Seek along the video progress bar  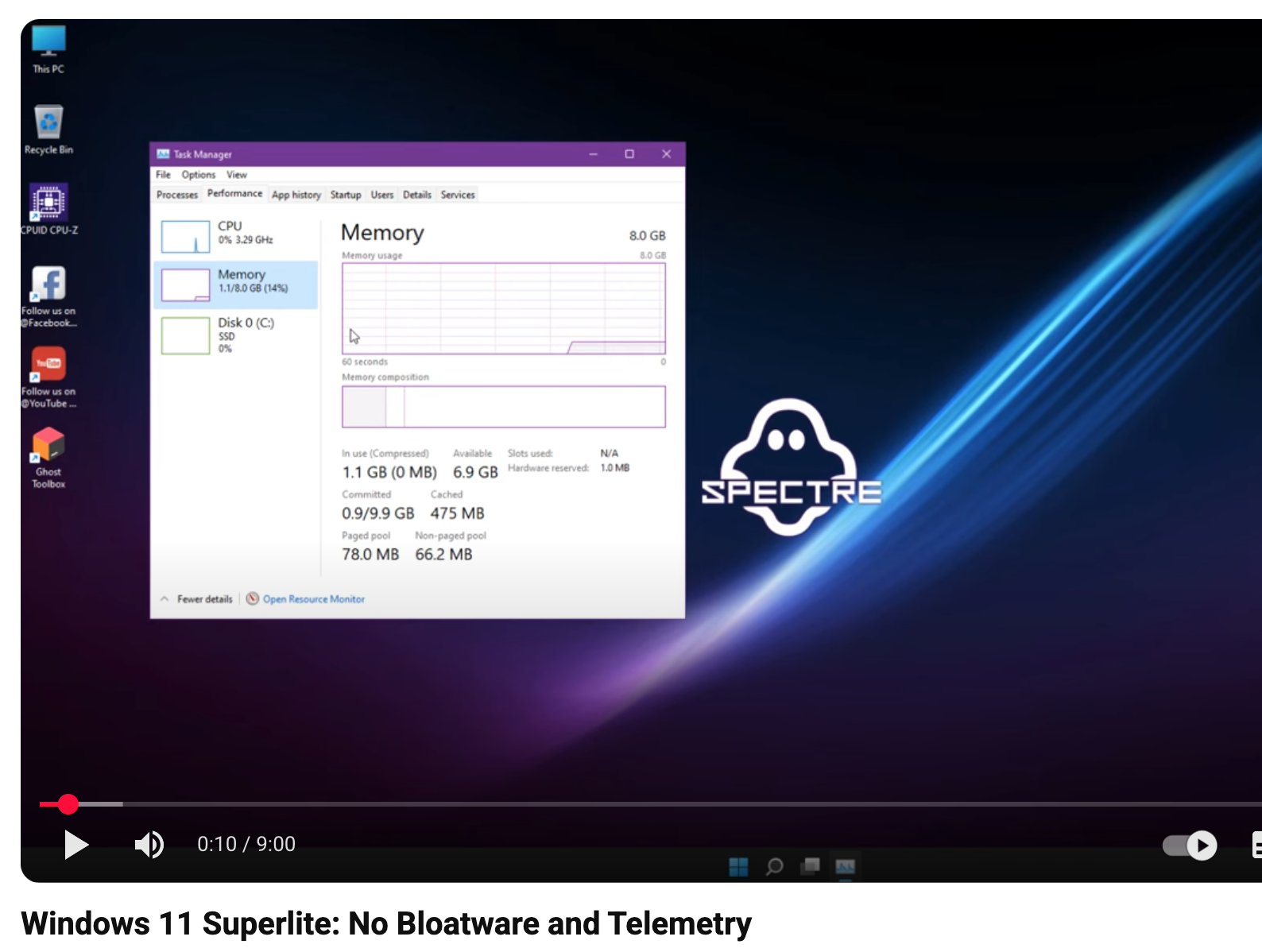651,804
